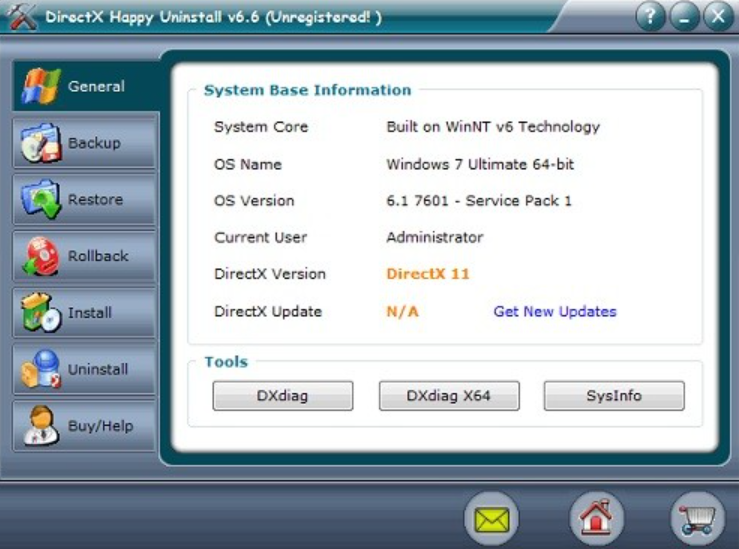Select the General tab
This screenshot has height=549, width=739.
[x=85, y=87]
